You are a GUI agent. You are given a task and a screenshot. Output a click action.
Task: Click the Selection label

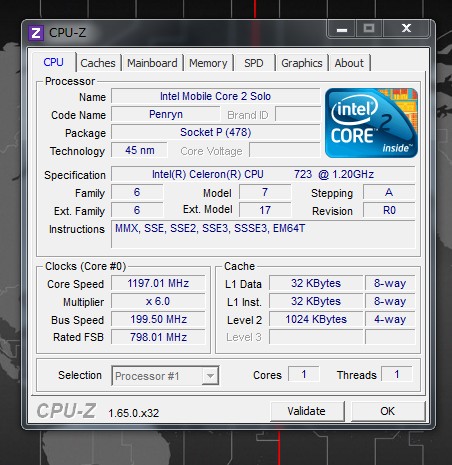point(80,375)
